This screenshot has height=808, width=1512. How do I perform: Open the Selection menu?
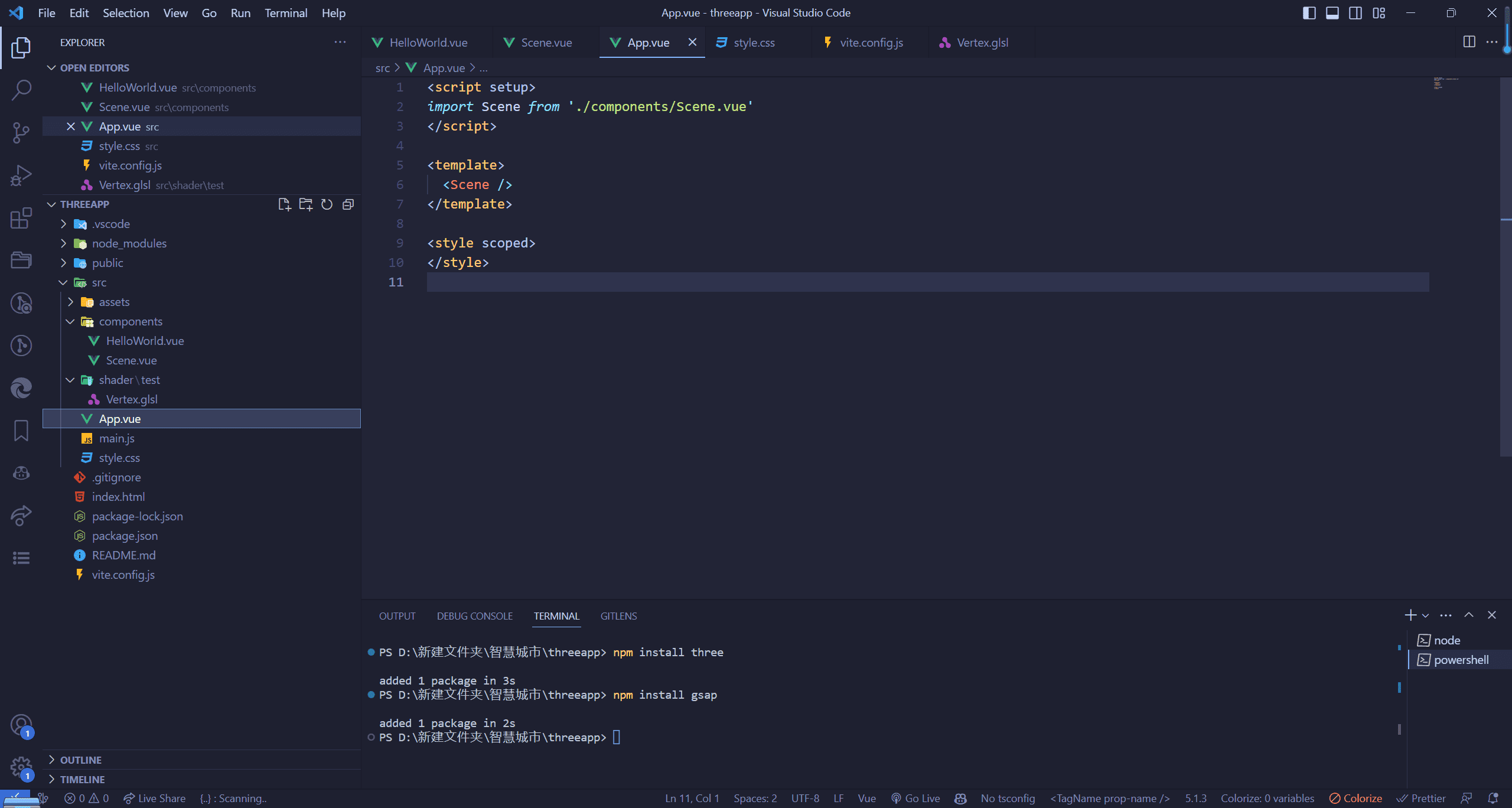(126, 13)
